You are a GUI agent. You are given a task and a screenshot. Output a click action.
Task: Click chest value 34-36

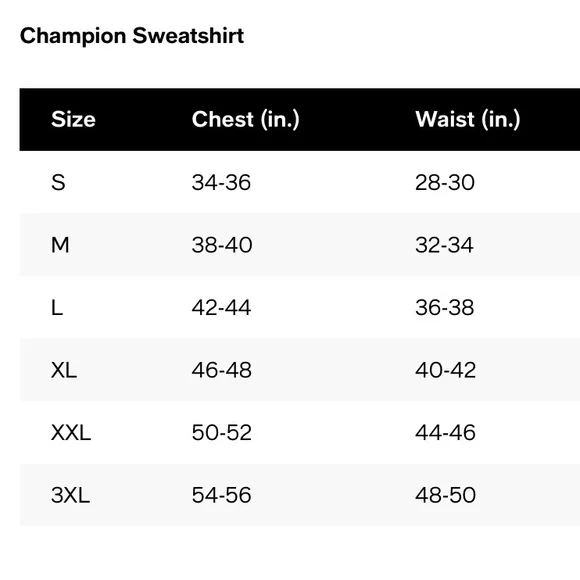pos(221,182)
